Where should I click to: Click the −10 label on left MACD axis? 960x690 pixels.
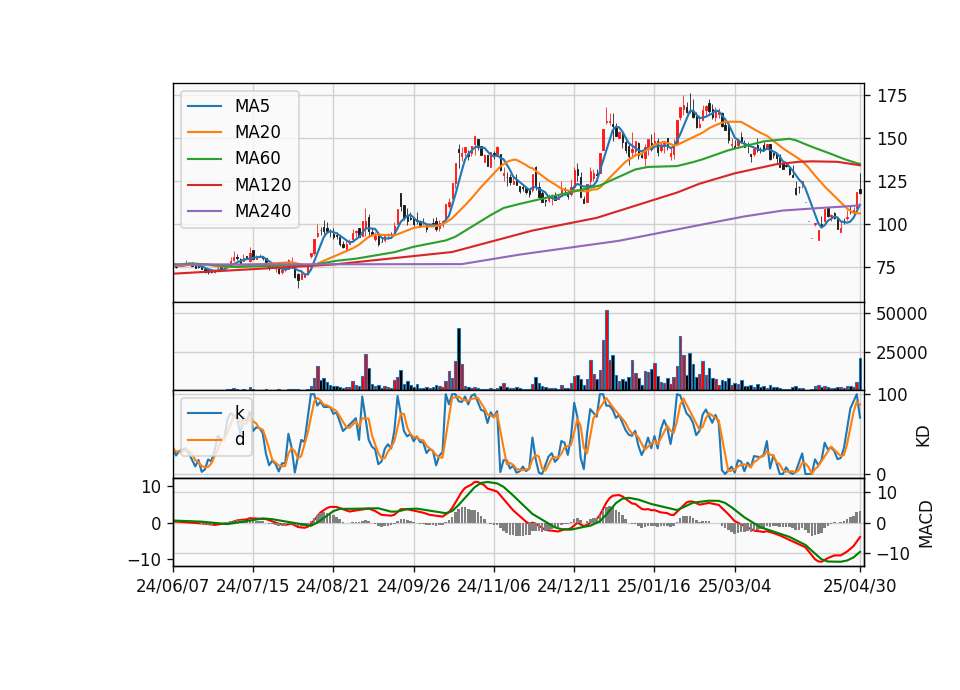144,560
